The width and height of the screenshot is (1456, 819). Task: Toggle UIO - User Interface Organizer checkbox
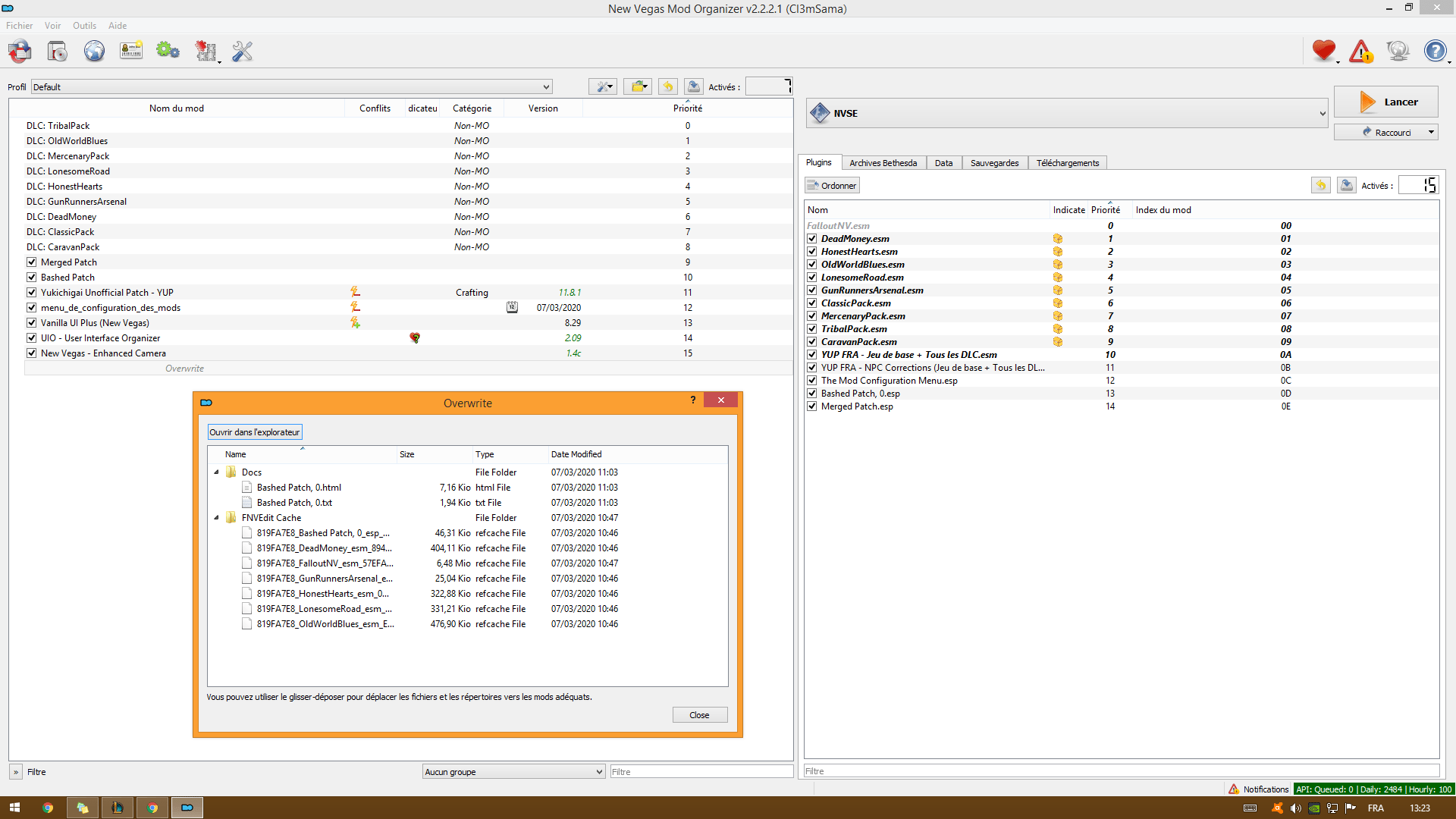(x=32, y=337)
